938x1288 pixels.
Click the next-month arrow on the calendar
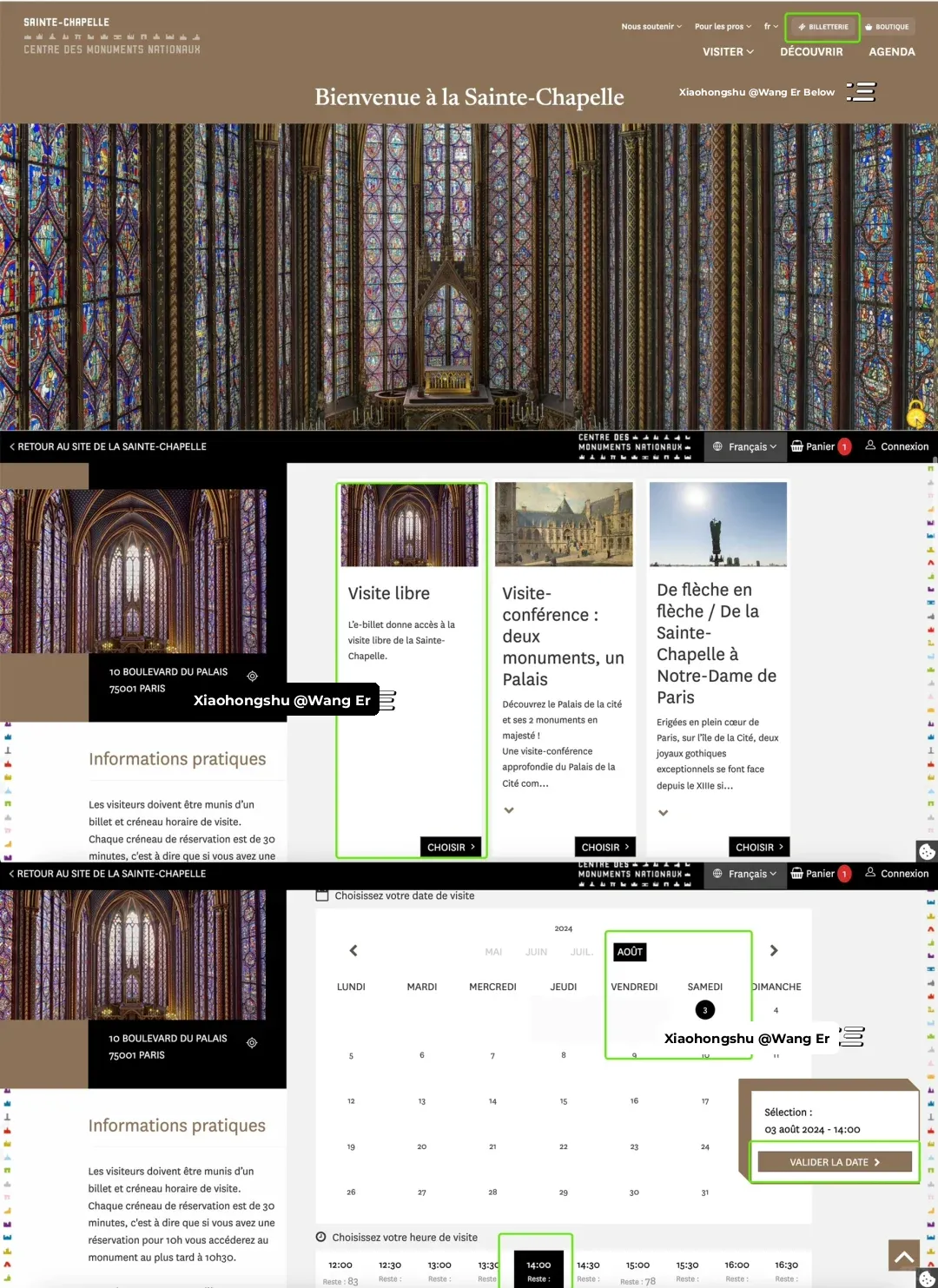(773, 950)
